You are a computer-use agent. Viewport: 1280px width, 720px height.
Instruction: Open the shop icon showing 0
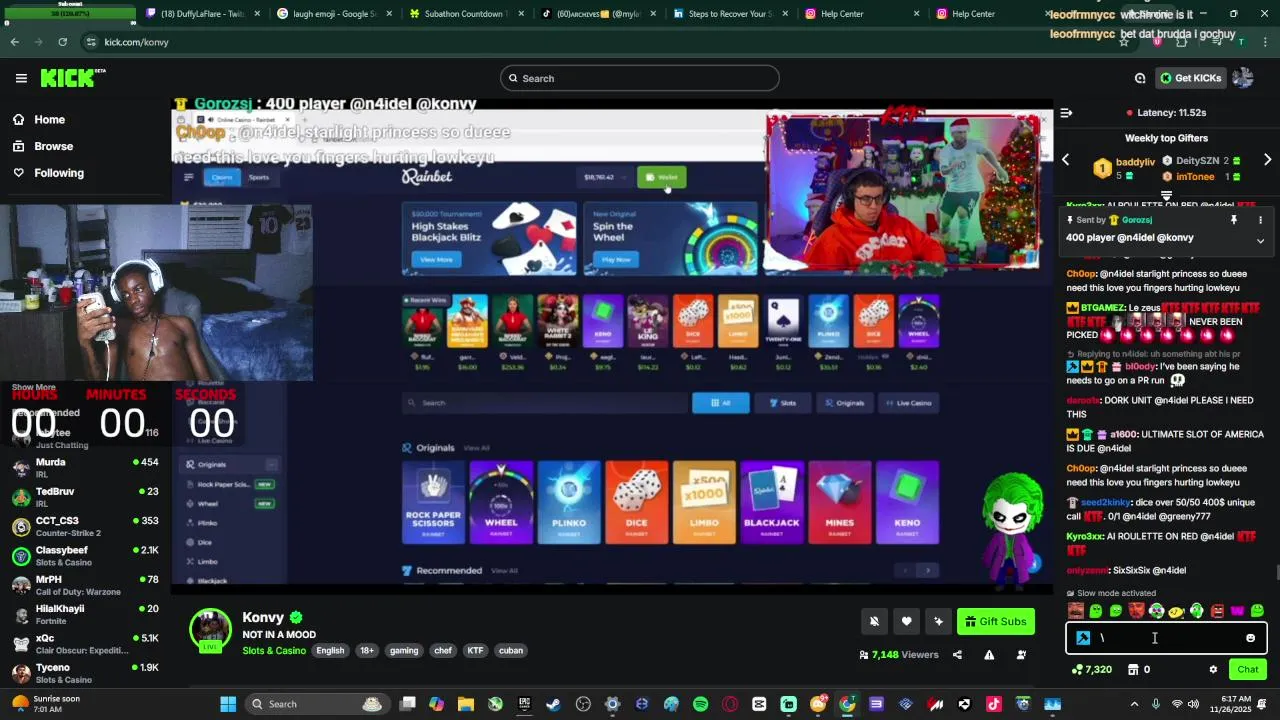click(x=1139, y=669)
